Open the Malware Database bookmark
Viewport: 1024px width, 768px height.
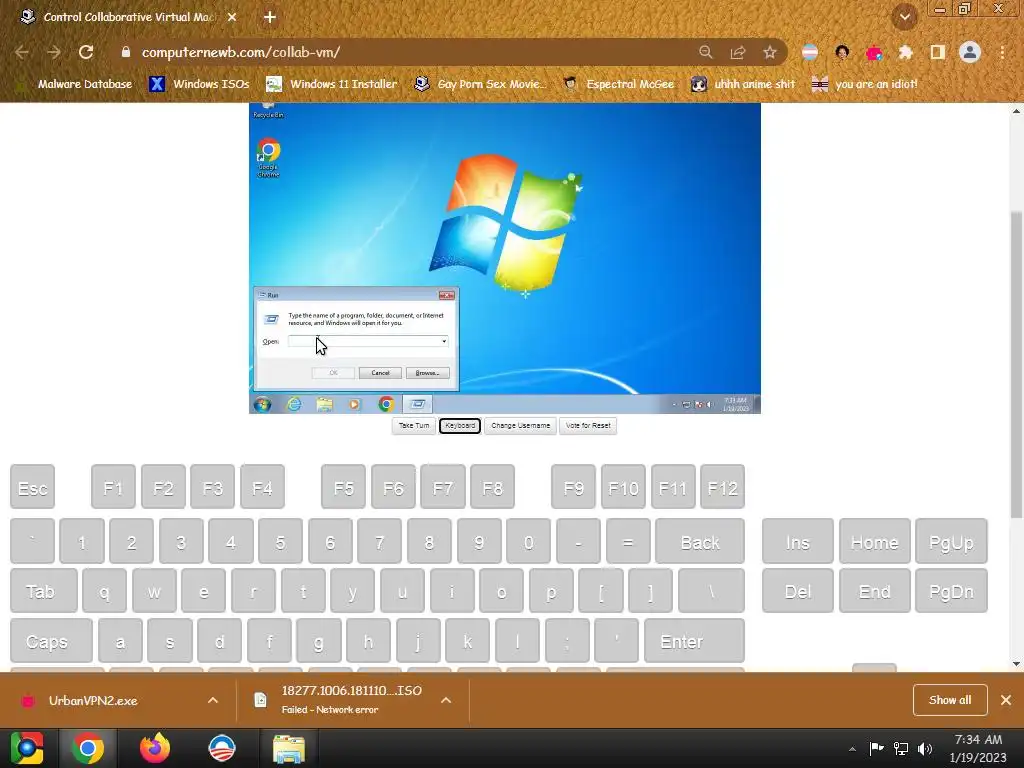tap(76, 84)
